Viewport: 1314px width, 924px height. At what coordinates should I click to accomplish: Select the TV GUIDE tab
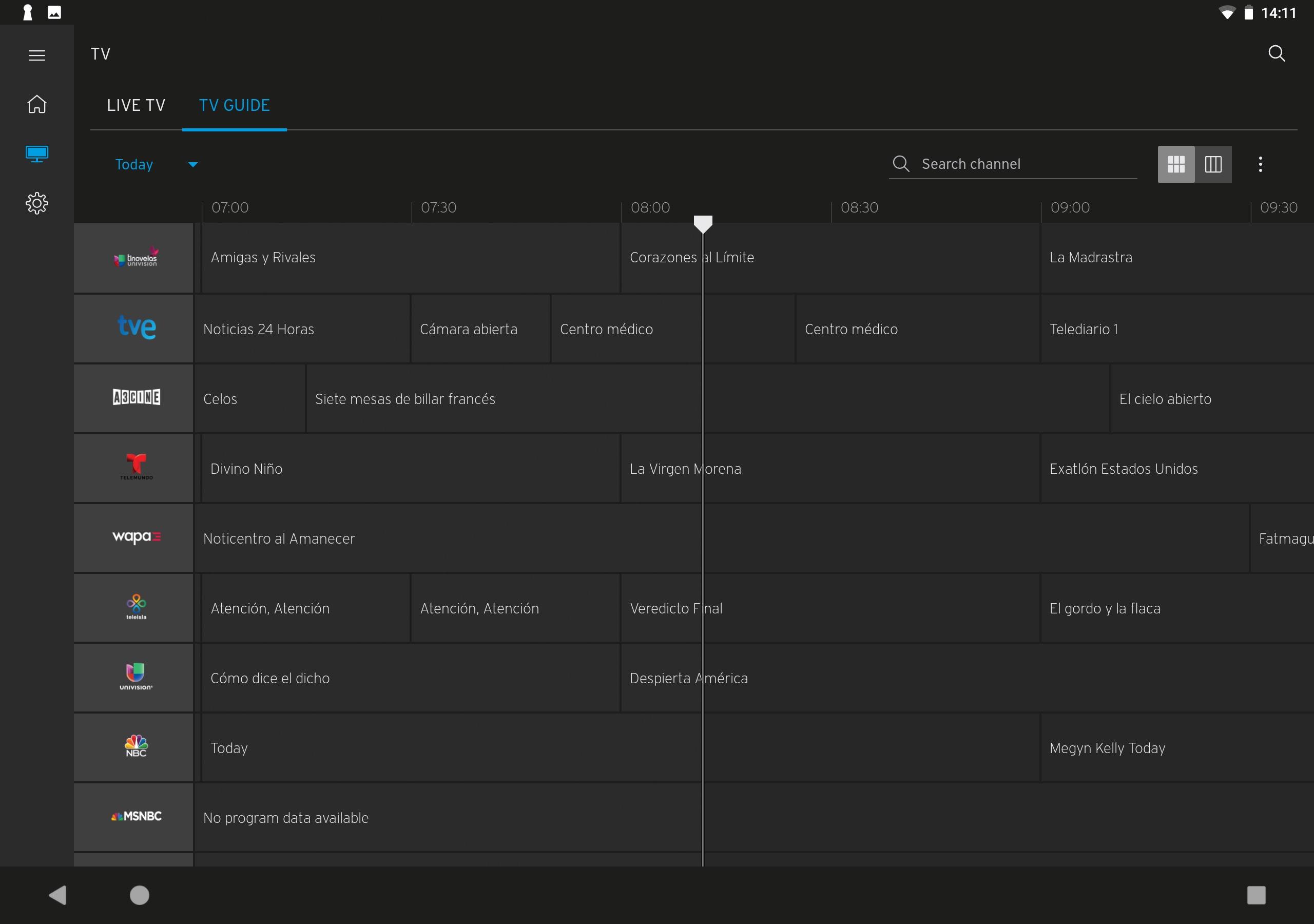coord(234,105)
